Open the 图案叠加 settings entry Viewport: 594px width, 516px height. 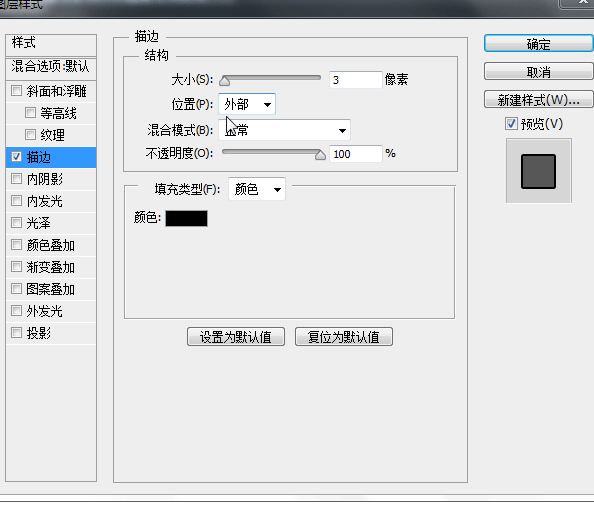pos(50,289)
